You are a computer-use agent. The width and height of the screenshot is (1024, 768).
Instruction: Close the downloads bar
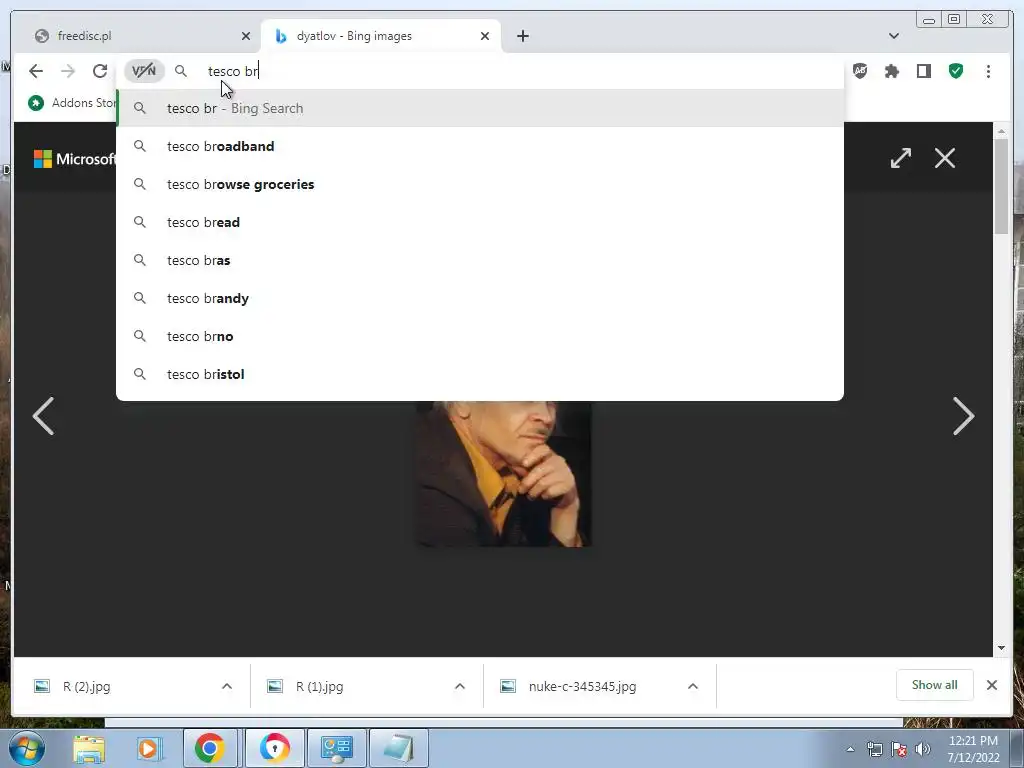(x=991, y=685)
